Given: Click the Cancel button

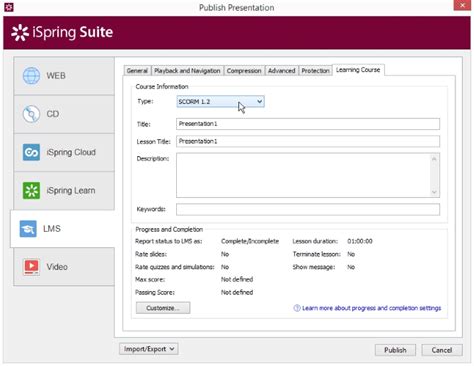Looking at the screenshot, I should pyautogui.click(x=442, y=350).
